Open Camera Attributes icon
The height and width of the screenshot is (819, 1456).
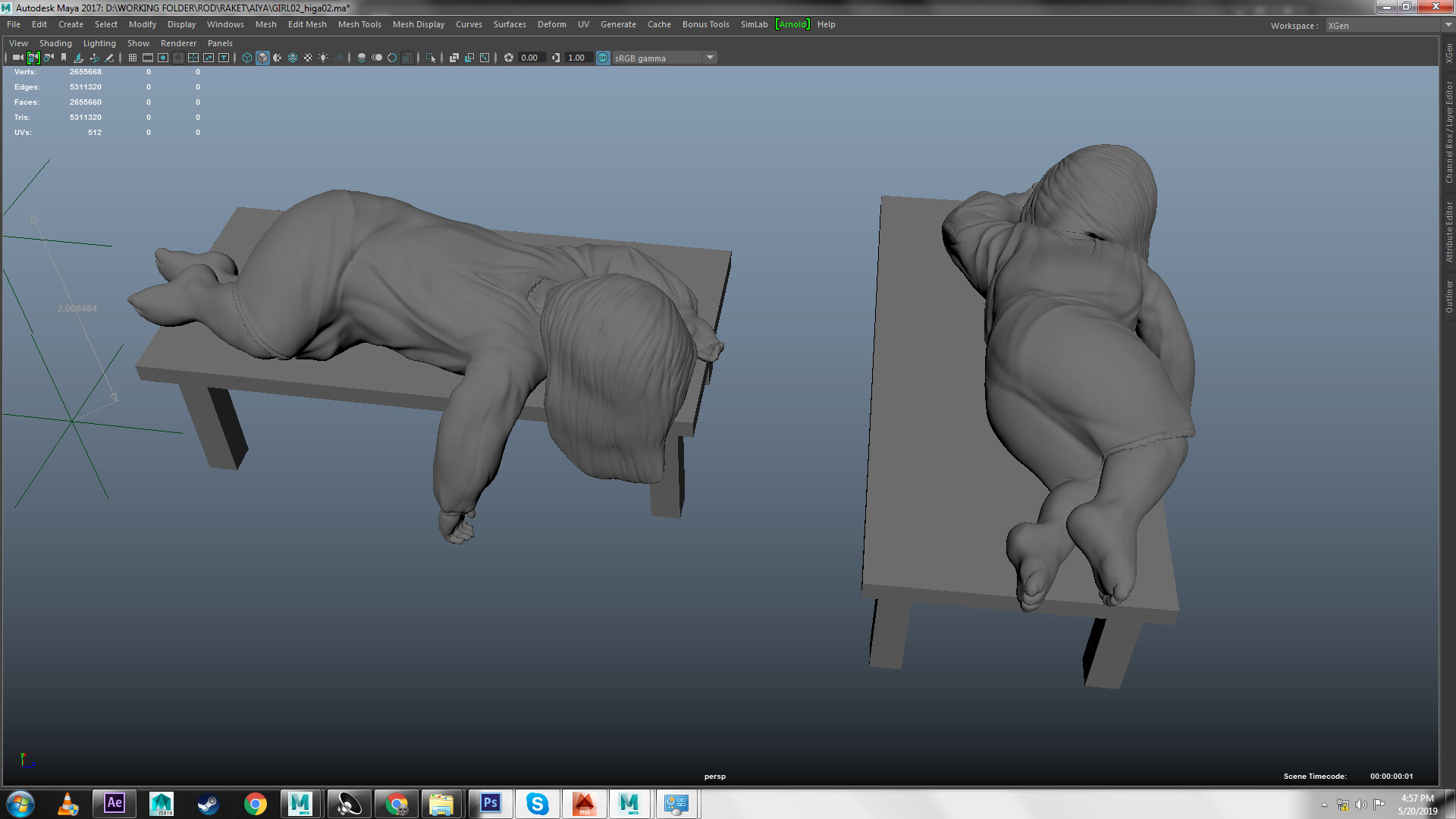(x=49, y=58)
